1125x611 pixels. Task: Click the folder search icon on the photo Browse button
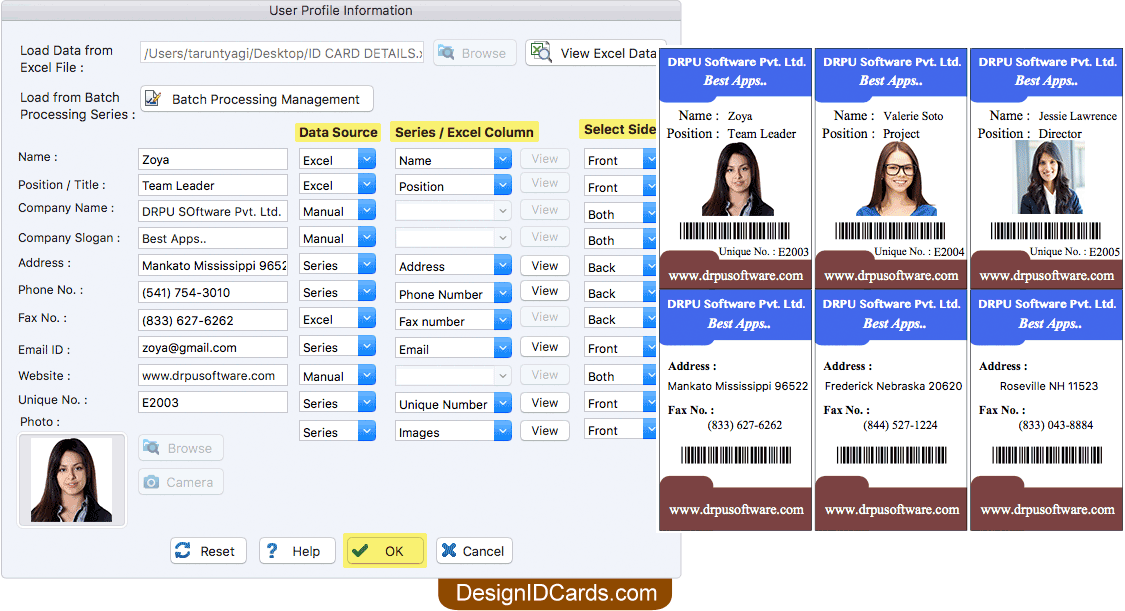[151, 447]
